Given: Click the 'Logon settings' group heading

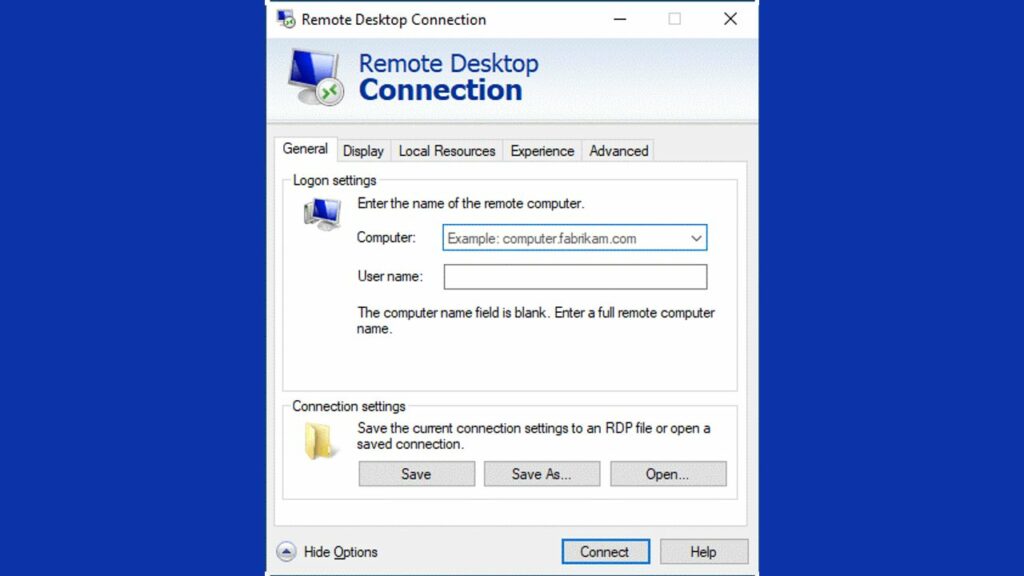Looking at the screenshot, I should tap(334, 180).
